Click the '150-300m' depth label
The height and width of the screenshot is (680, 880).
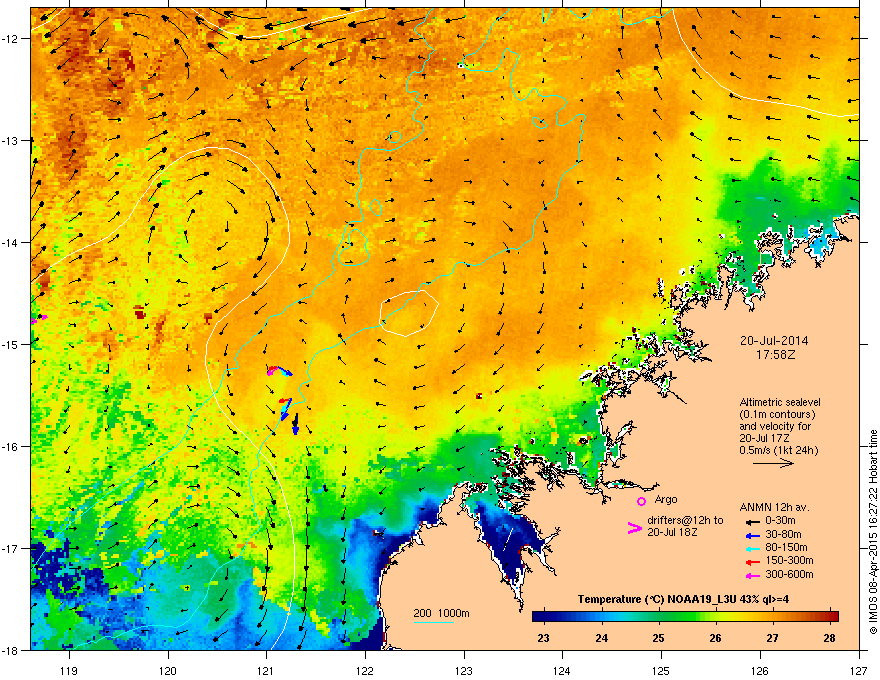point(790,560)
